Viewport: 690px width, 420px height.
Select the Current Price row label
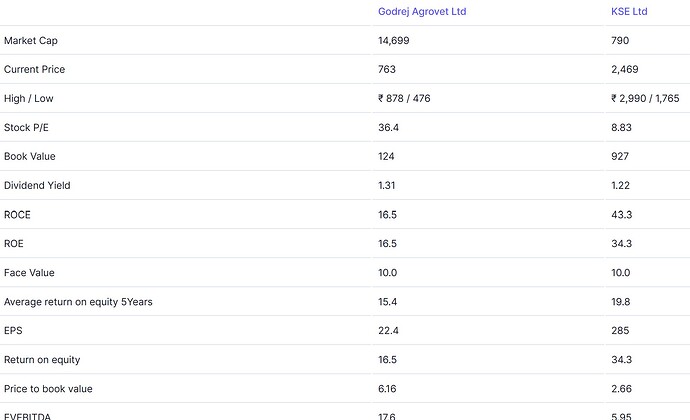[34, 70]
